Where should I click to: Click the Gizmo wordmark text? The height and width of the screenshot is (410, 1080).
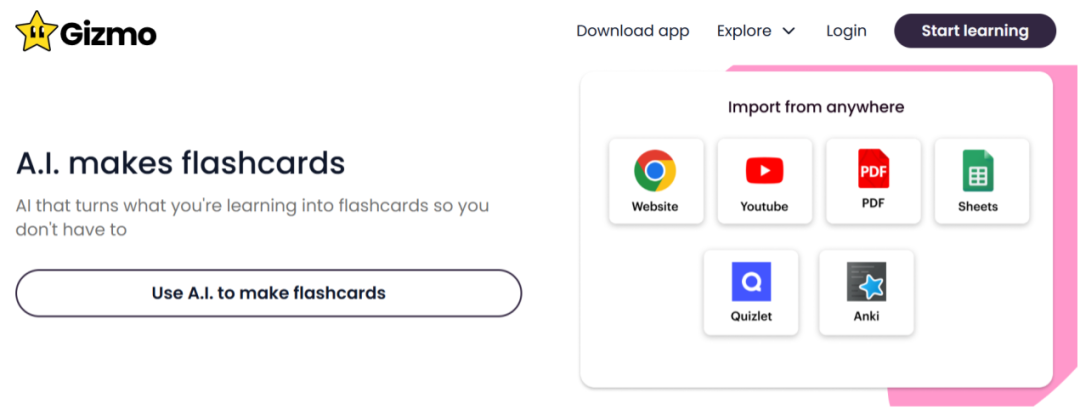click(x=108, y=33)
